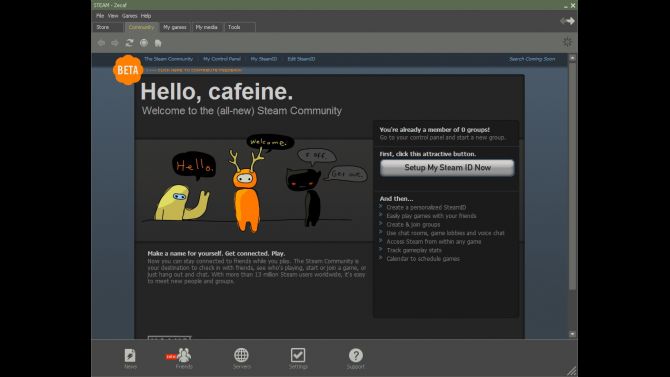This screenshot has height=377, width=670.
Task: Click Welcome to the (all-new) Steam Community
Action: click(x=242, y=111)
